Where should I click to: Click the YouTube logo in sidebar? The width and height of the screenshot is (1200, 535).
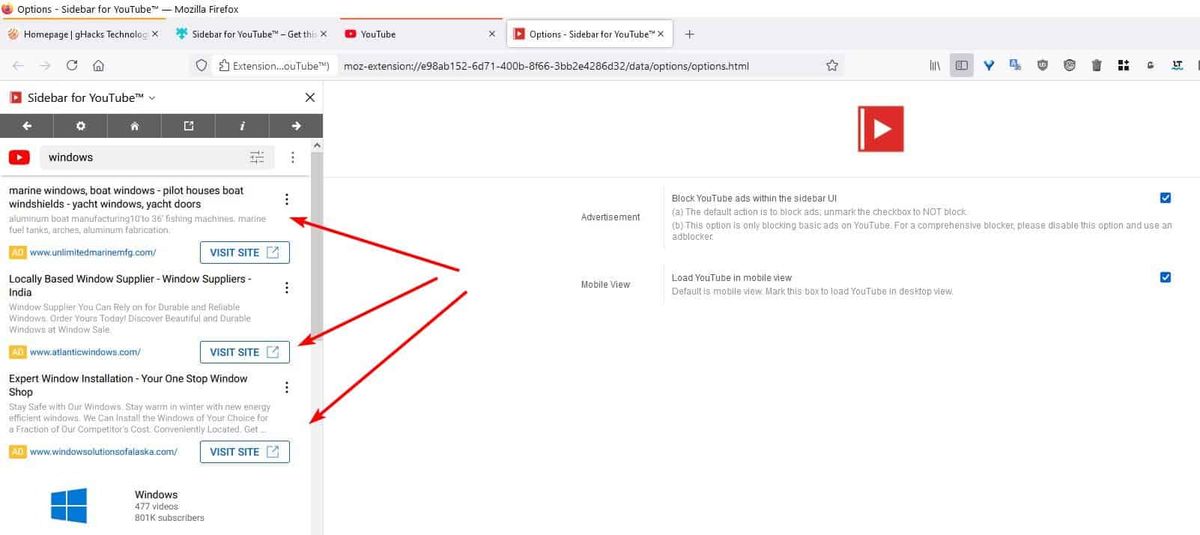(x=19, y=157)
